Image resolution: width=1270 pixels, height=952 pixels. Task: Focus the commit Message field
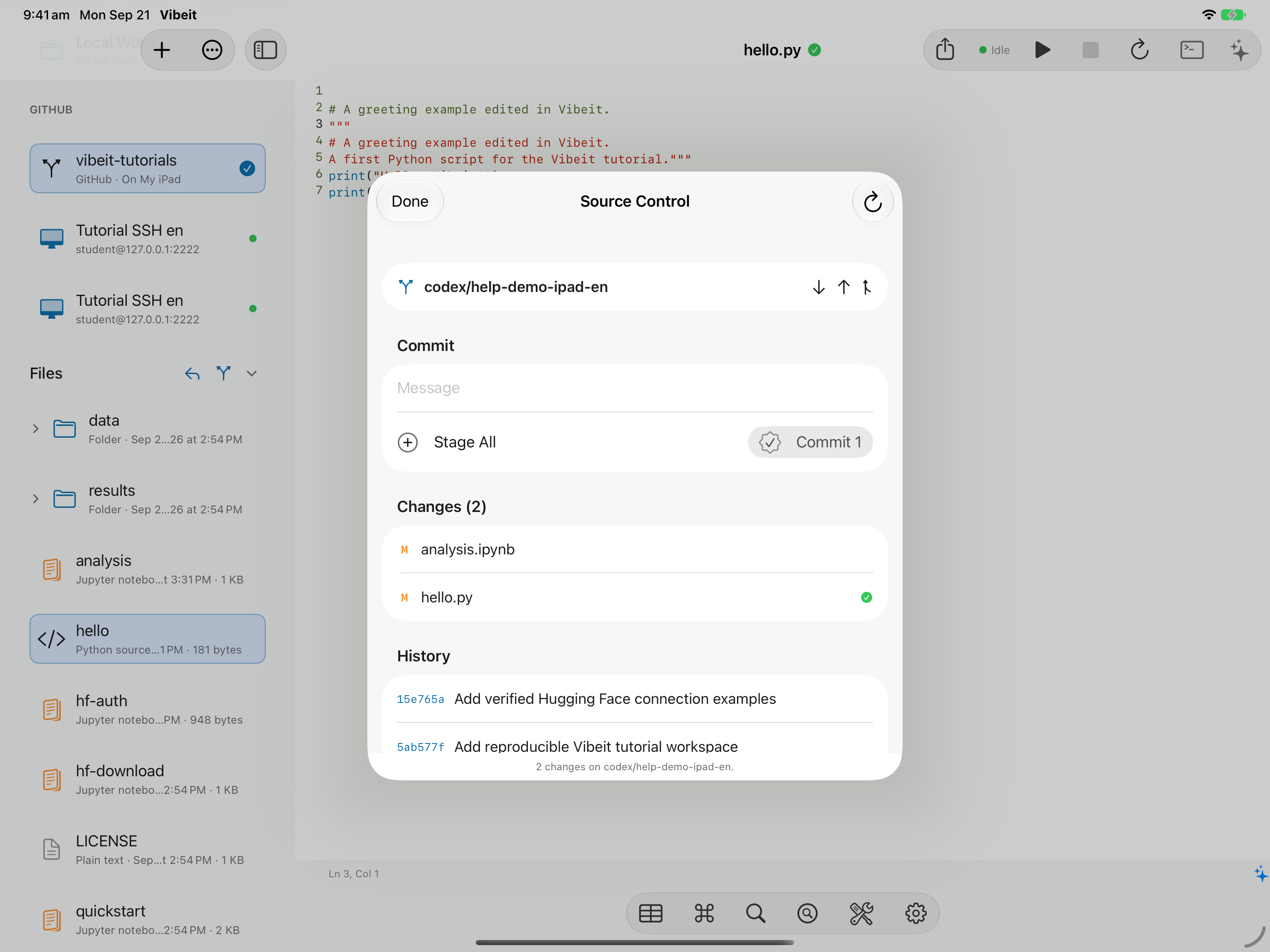635,388
